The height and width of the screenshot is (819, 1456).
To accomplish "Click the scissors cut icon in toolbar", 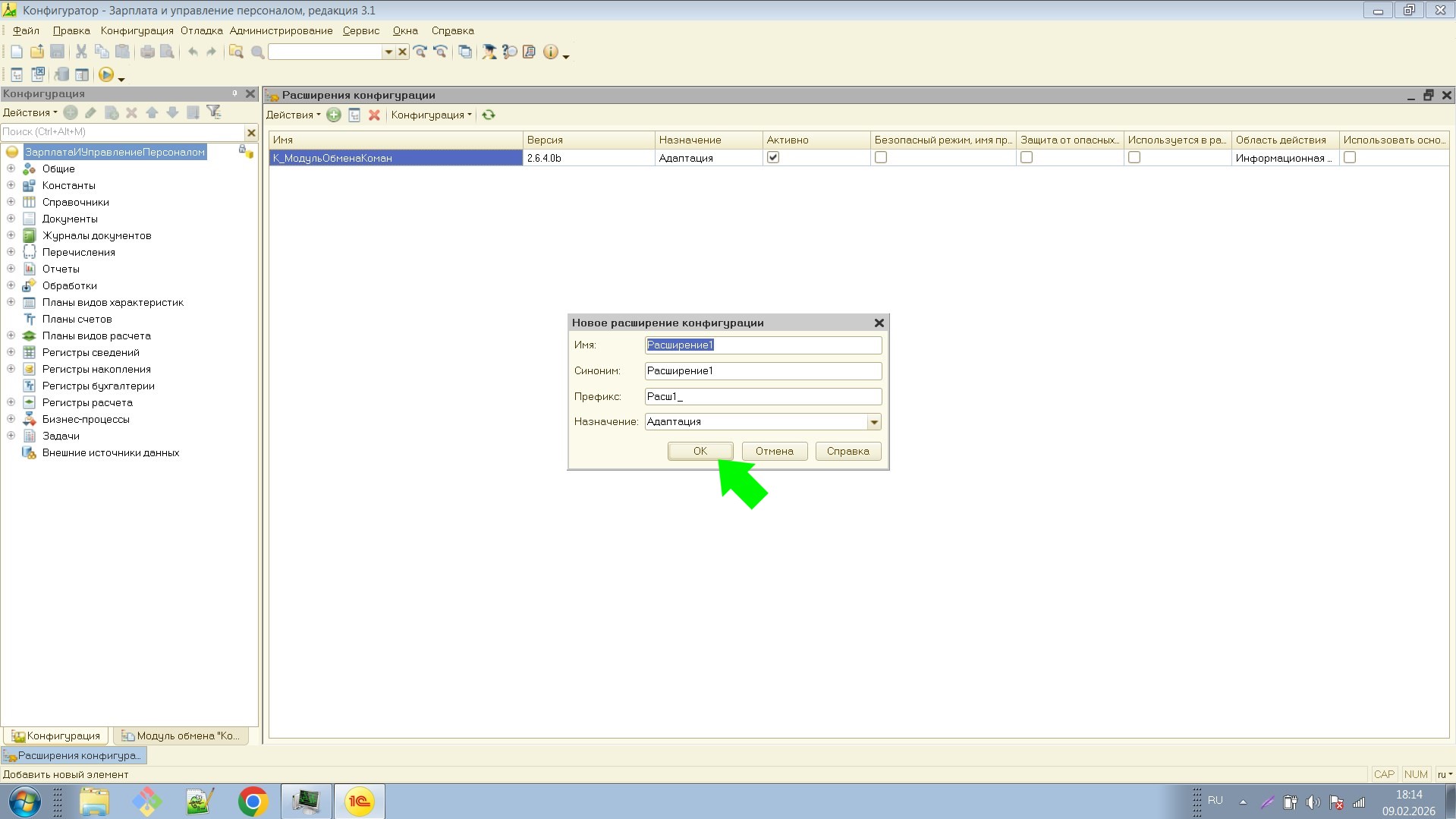I will [81, 52].
